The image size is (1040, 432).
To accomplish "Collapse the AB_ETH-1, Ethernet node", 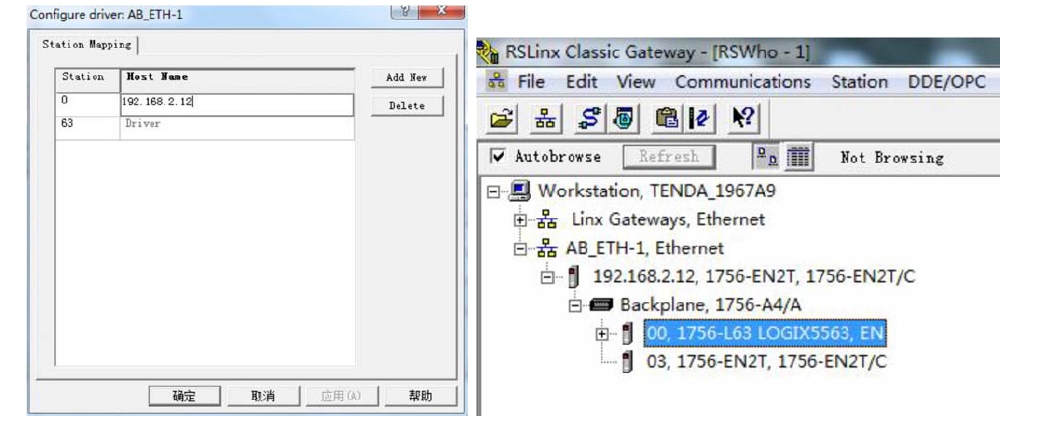I will (x=521, y=249).
